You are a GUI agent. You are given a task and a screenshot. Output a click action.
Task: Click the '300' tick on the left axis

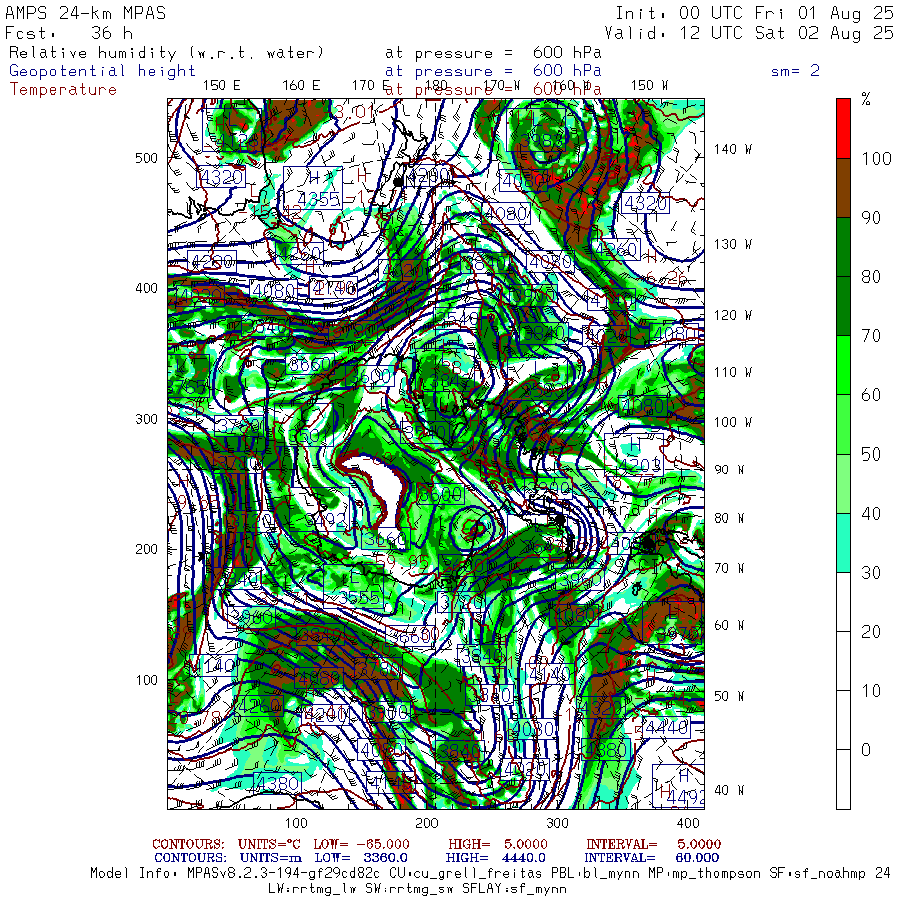coord(146,419)
